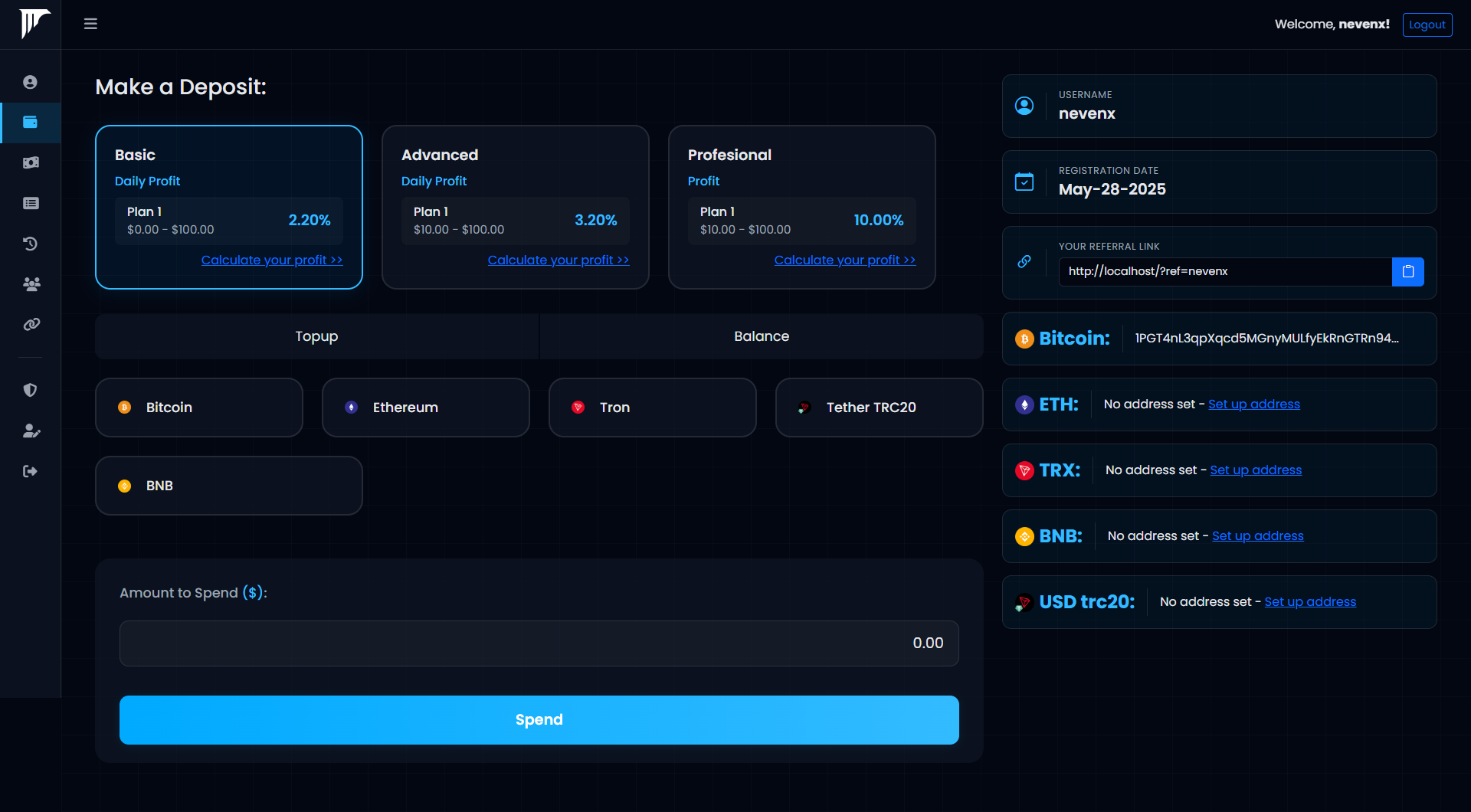The height and width of the screenshot is (812, 1471).
Task: Switch to the Topup tab
Action: pyautogui.click(x=316, y=336)
